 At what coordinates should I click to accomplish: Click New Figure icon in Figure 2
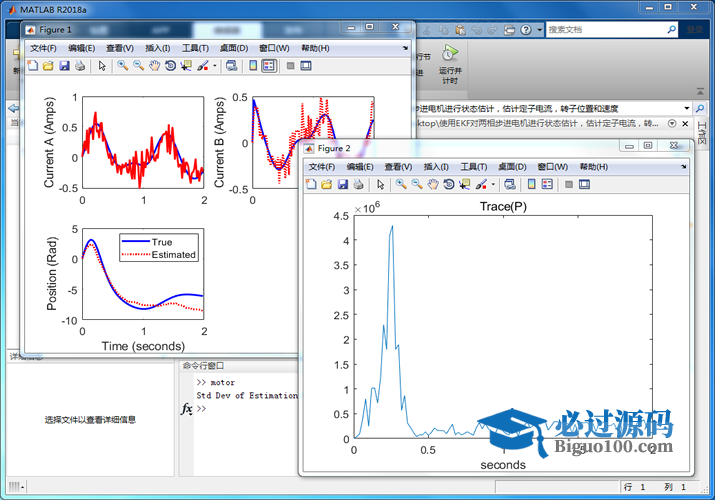tap(311, 185)
